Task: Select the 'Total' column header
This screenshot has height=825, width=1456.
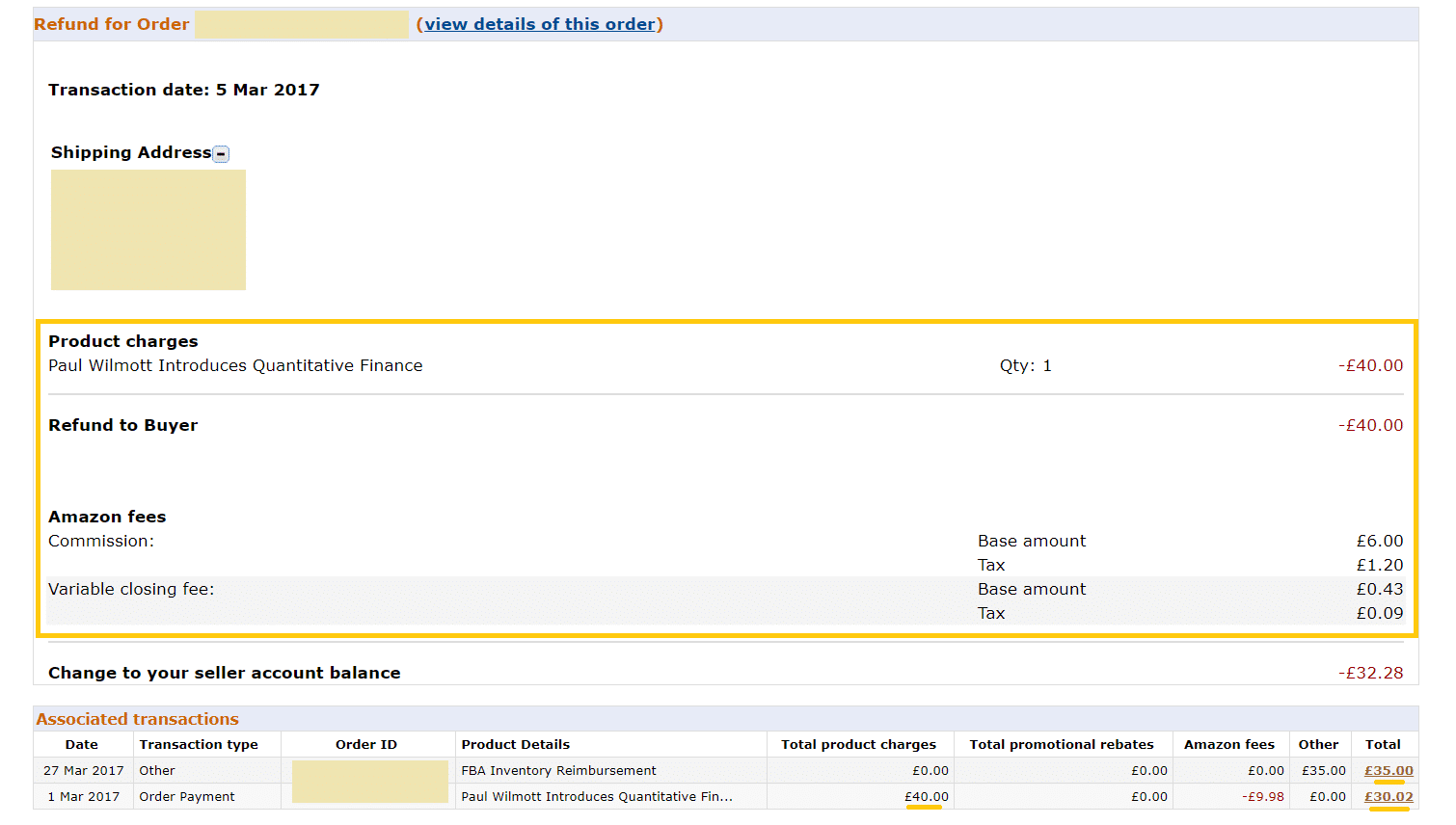Action: click(x=1383, y=744)
